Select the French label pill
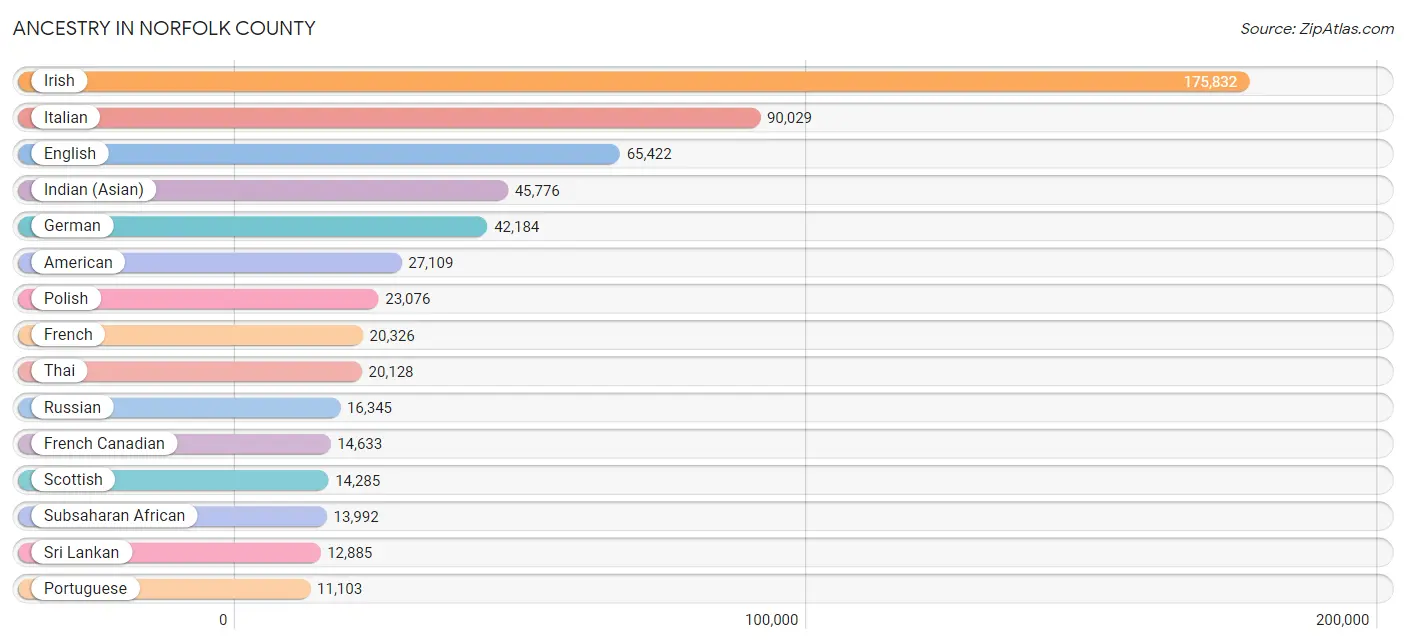 point(68,335)
